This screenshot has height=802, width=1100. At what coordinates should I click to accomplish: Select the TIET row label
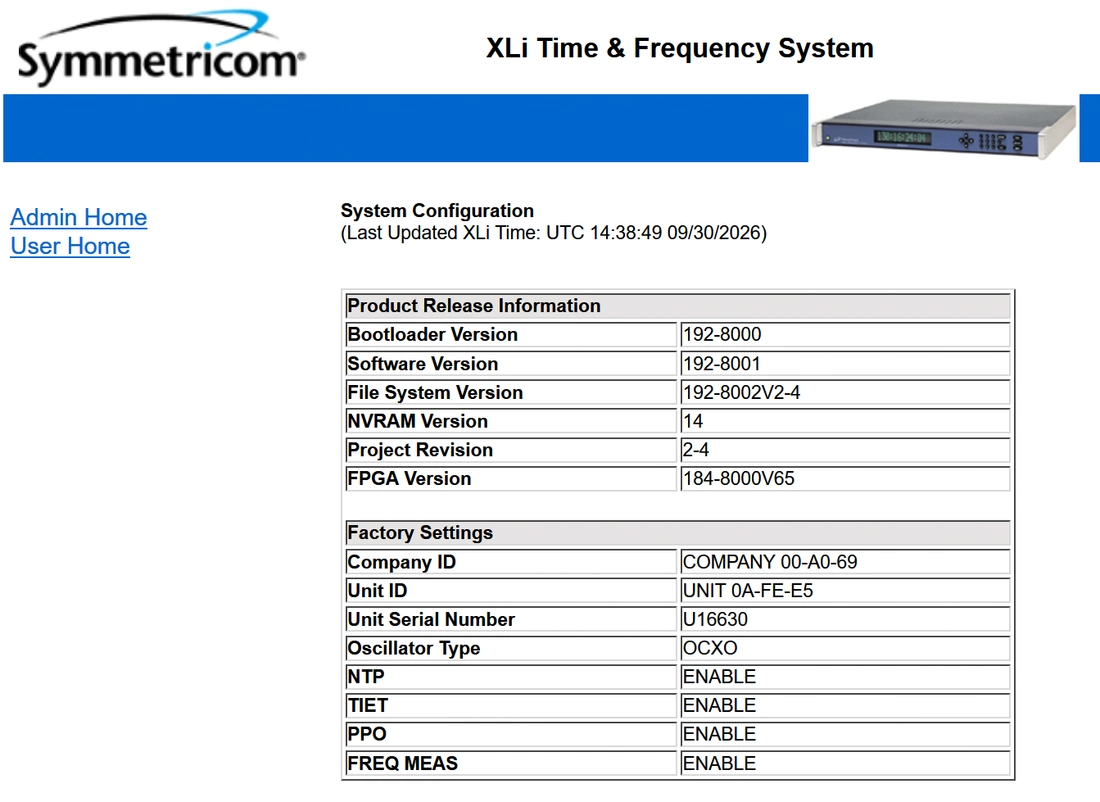point(368,705)
